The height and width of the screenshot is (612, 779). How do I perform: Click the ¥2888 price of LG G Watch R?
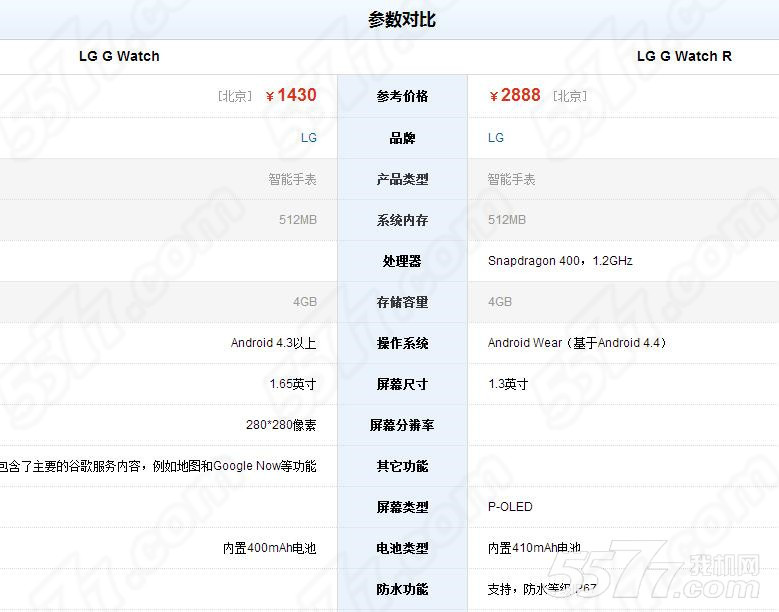pyautogui.click(x=515, y=95)
